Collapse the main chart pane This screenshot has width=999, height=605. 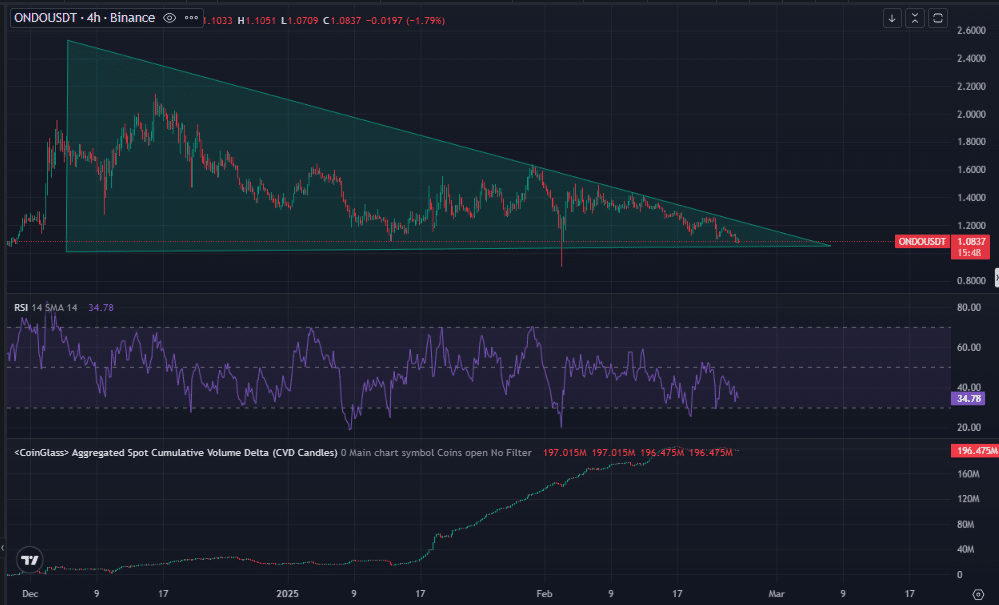coord(915,18)
